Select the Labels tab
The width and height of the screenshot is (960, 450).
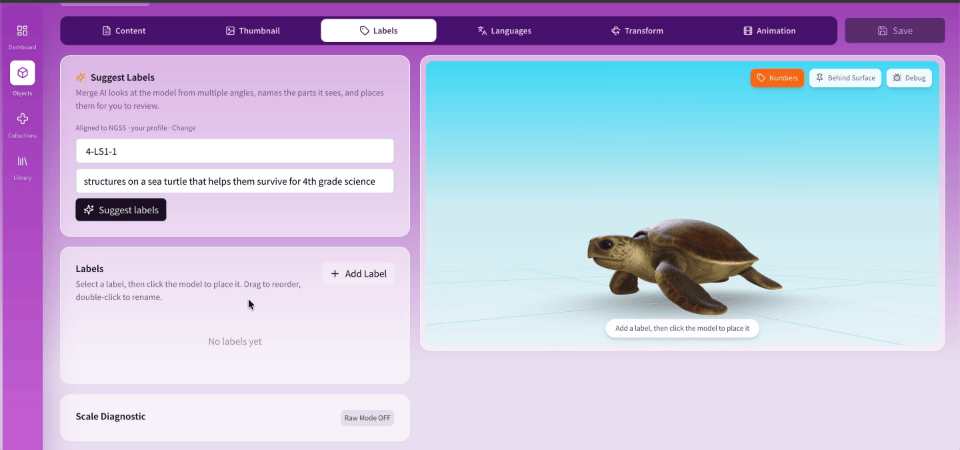[378, 31]
